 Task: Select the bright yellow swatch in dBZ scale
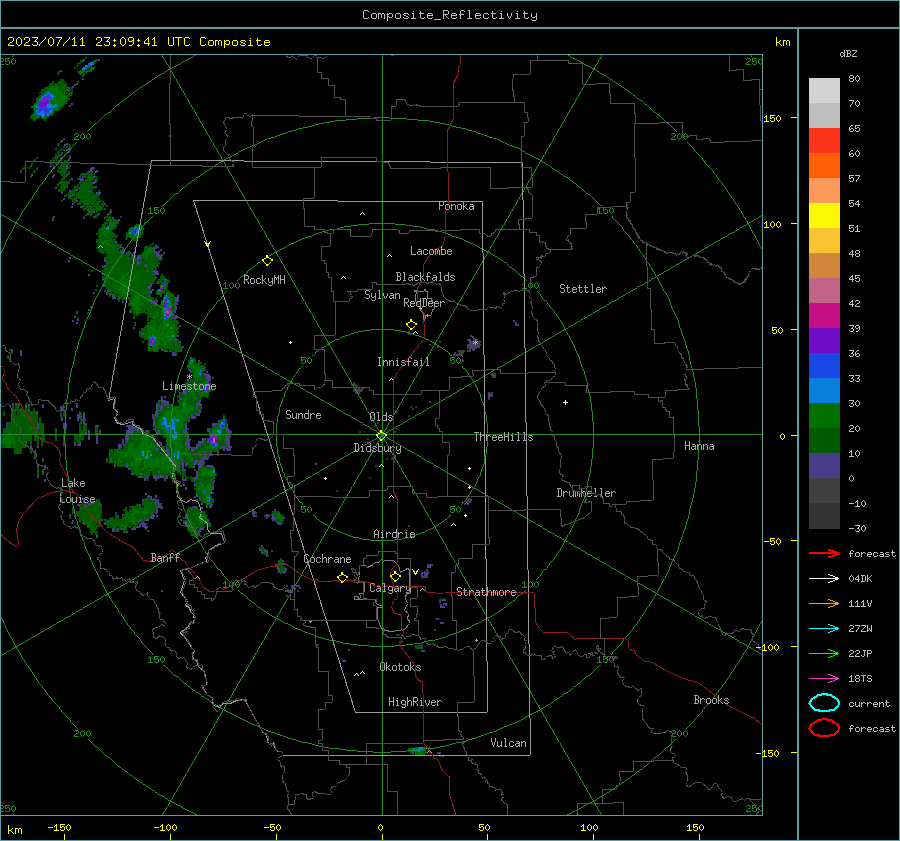(x=824, y=215)
